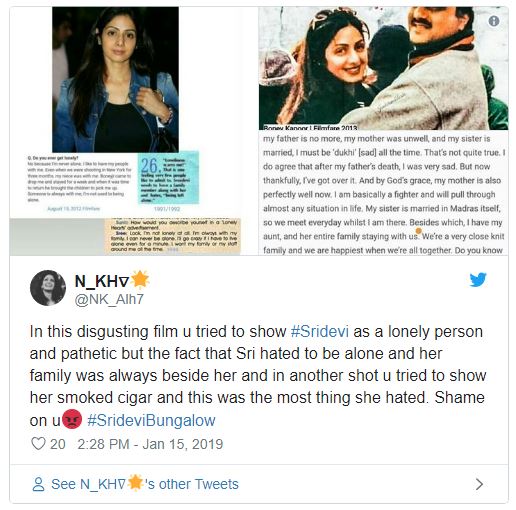Viewport: 516px width, 510px height.
Task: View the 20 likes count
Action: coord(58,444)
